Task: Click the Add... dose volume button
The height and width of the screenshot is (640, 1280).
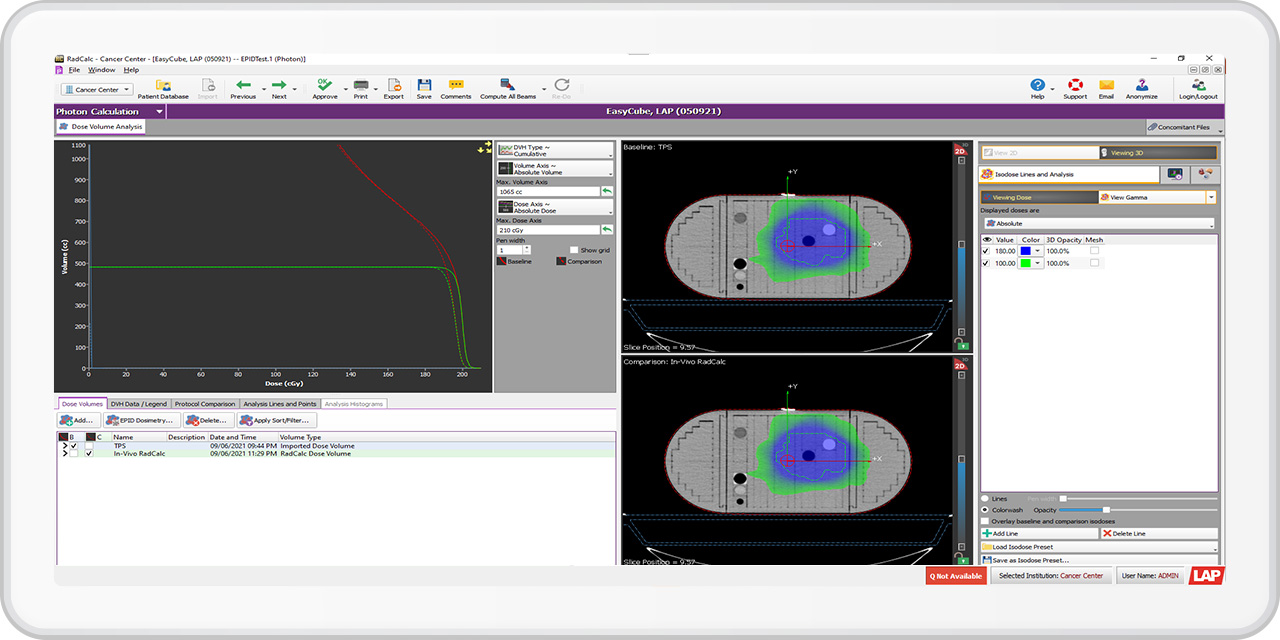Action: 79,420
